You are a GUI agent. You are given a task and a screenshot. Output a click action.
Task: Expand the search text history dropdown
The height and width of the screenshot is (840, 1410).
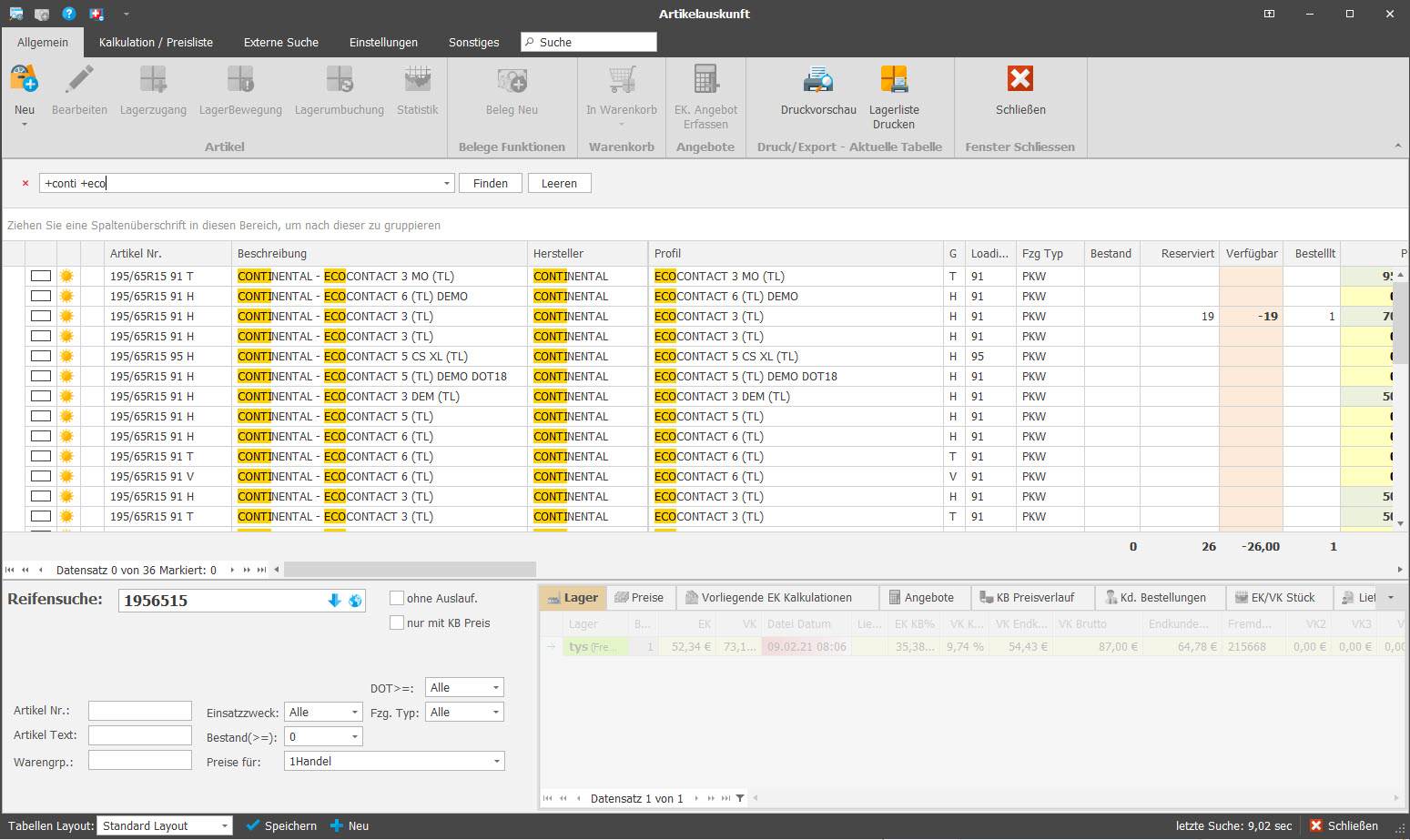tap(447, 183)
